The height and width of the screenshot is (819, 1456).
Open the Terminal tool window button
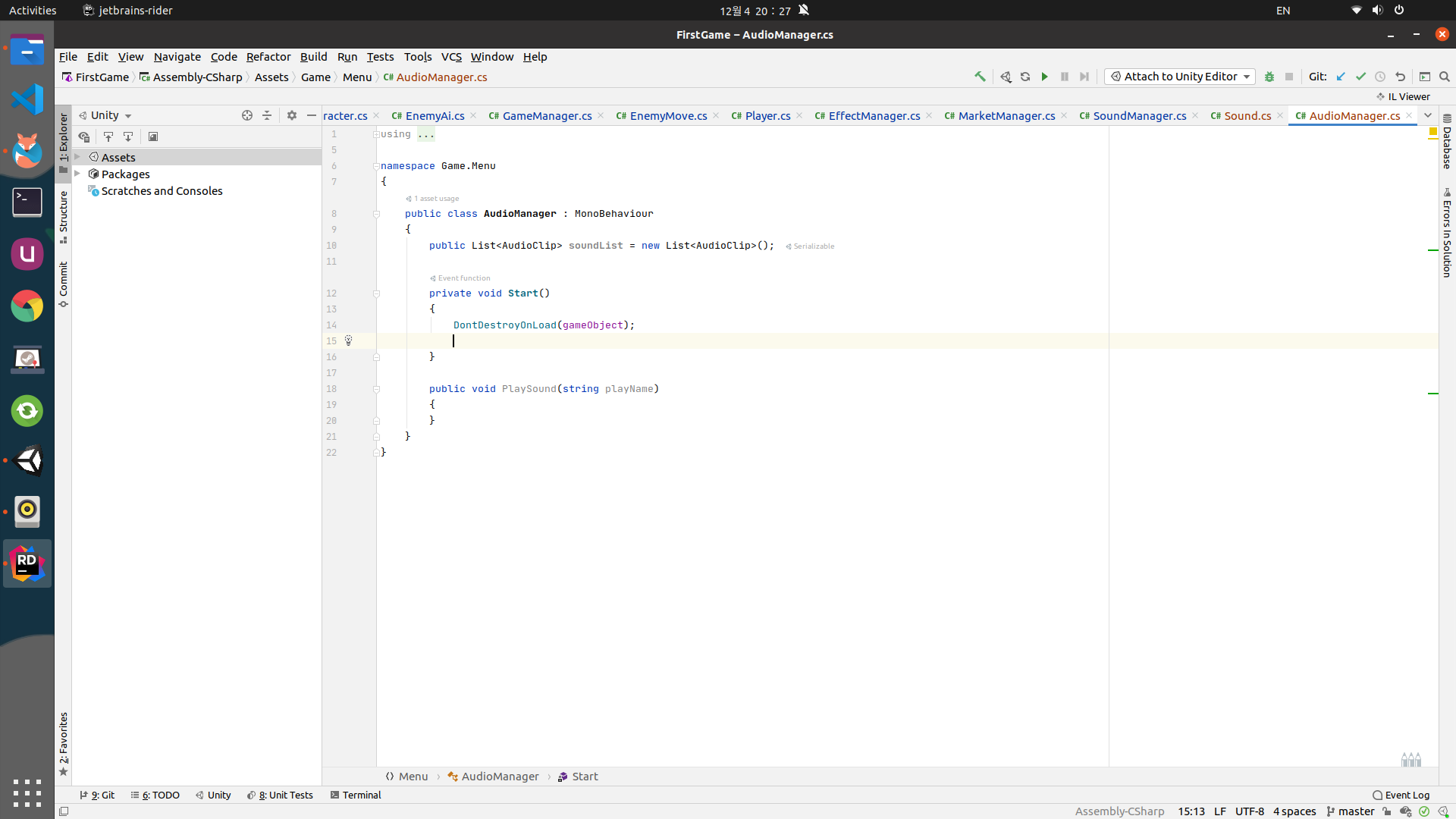pyautogui.click(x=356, y=795)
